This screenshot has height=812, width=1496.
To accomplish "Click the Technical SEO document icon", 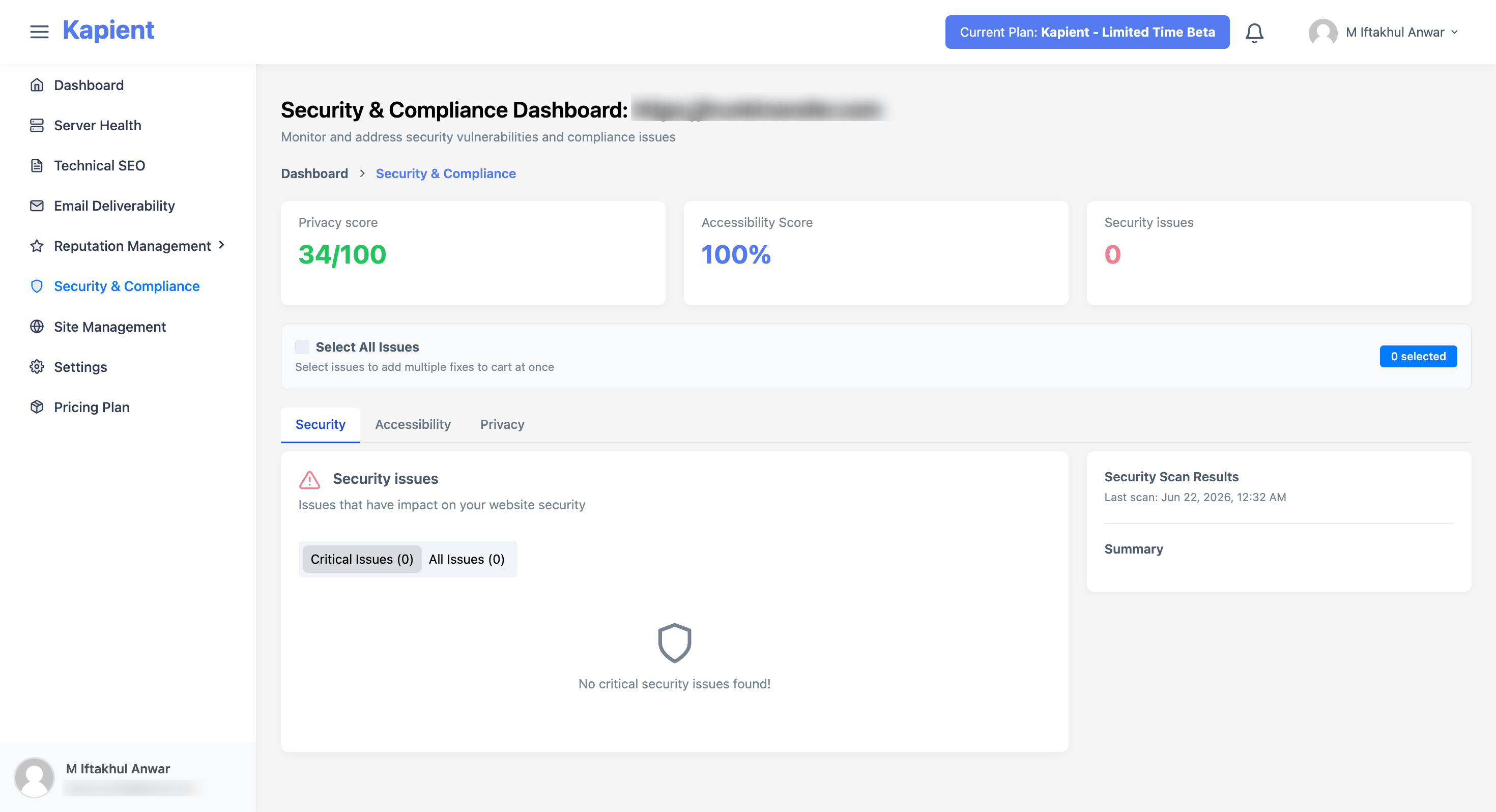I will click(x=37, y=165).
